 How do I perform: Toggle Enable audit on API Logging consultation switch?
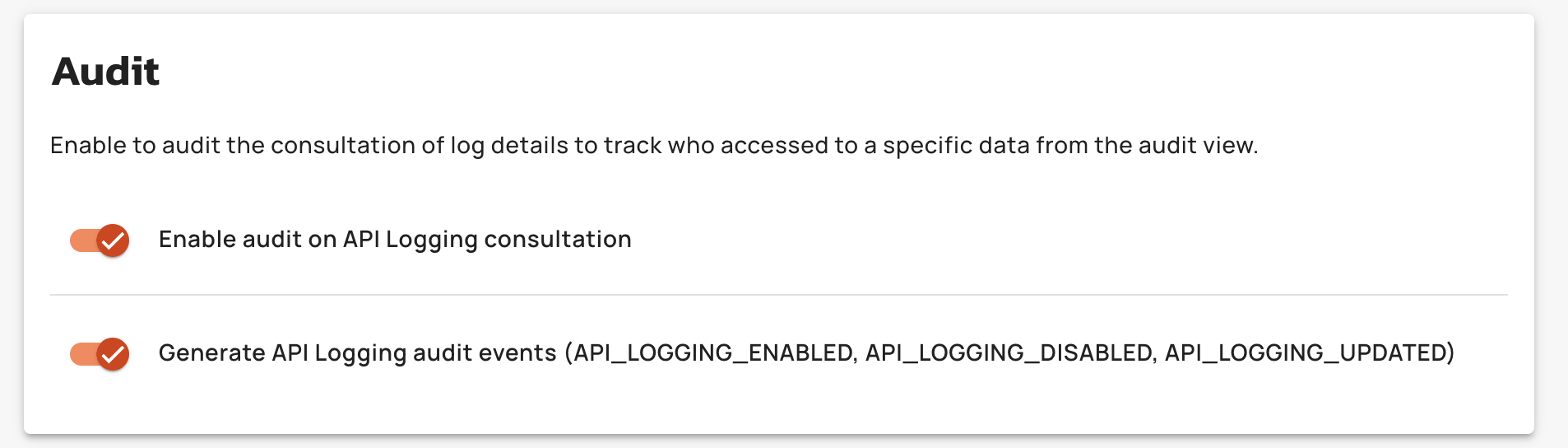pyautogui.click(x=100, y=240)
